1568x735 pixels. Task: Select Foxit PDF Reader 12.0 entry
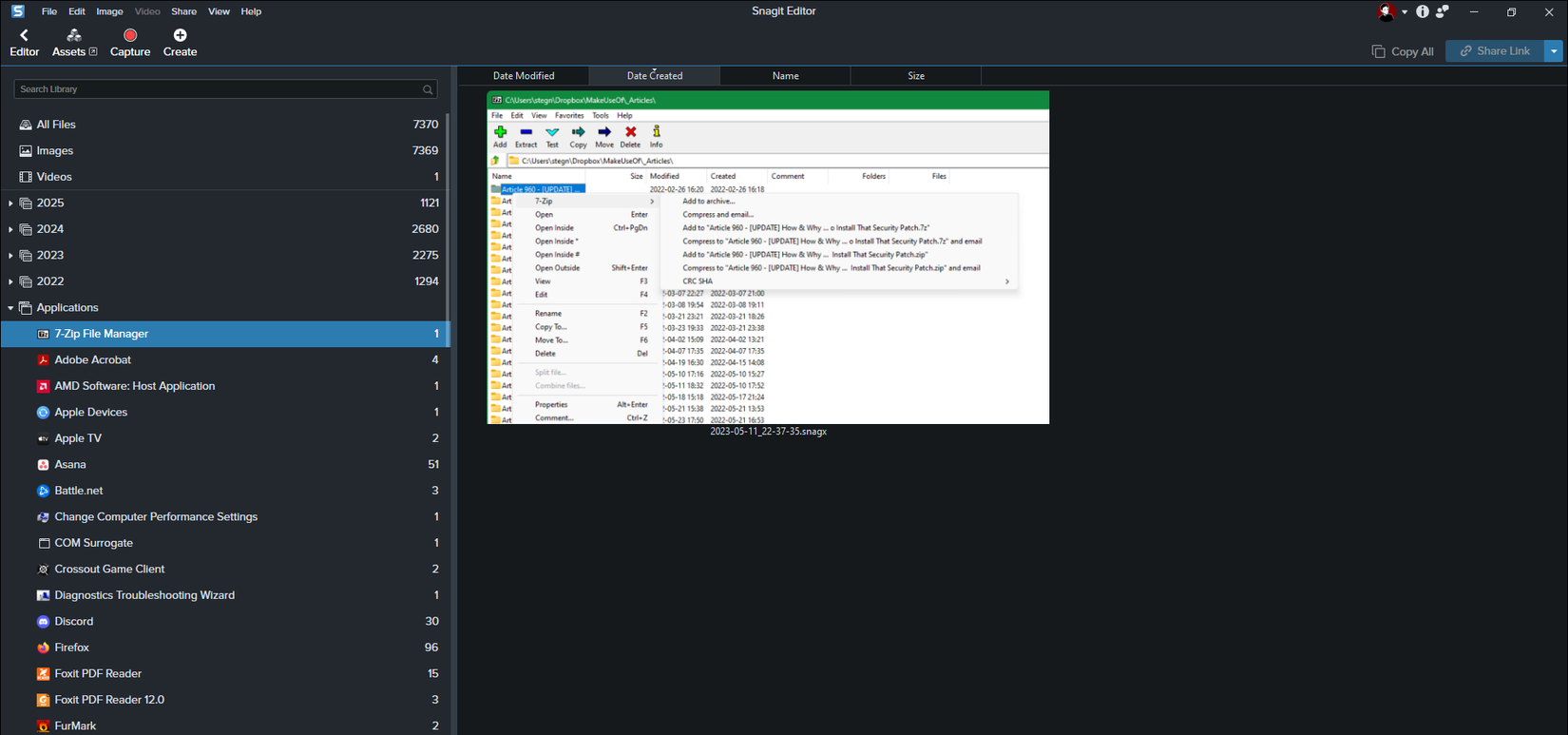[224, 700]
